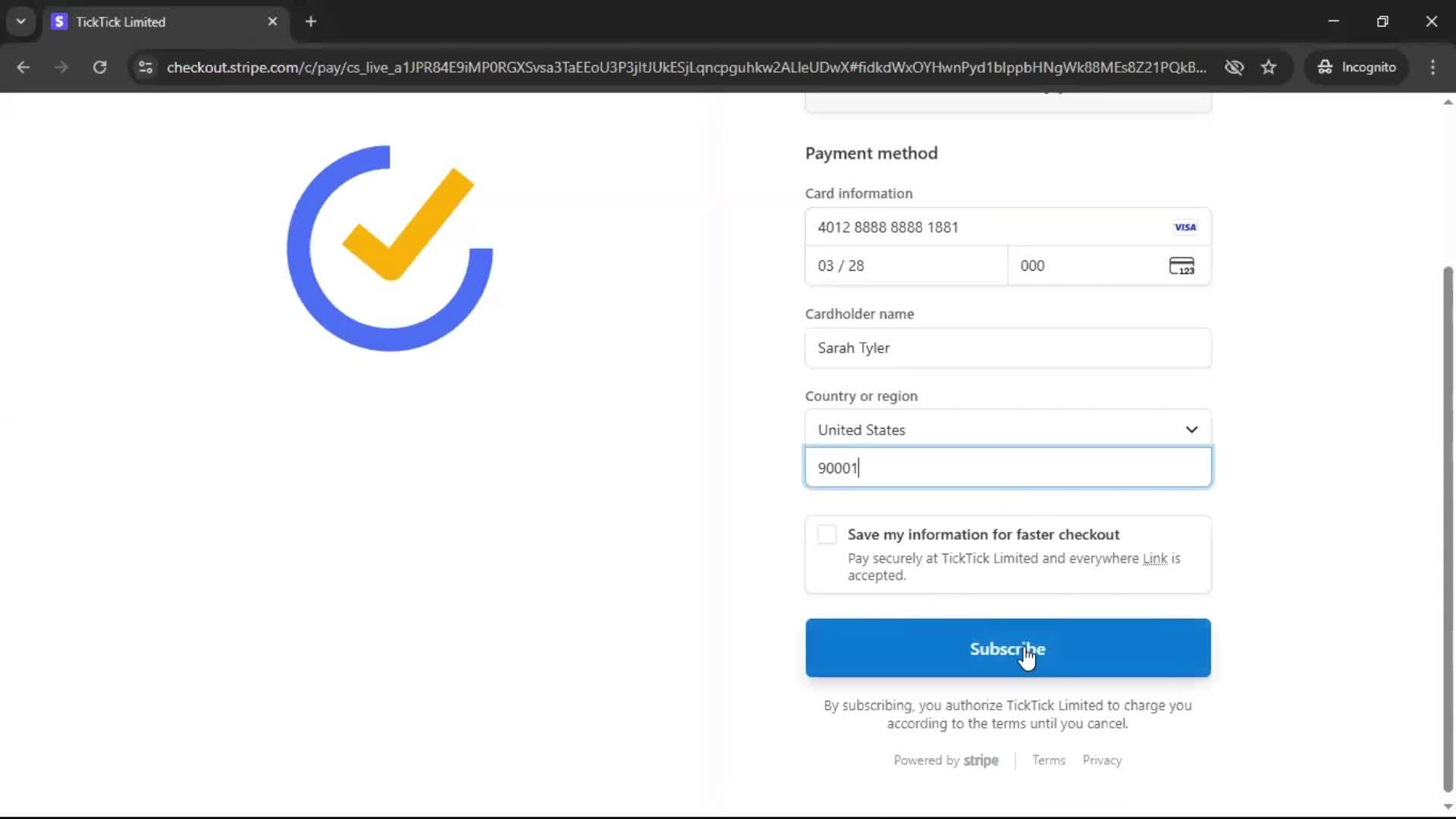Open the Stripe Terms link
The height and width of the screenshot is (819, 1456).
(1048, 761)
